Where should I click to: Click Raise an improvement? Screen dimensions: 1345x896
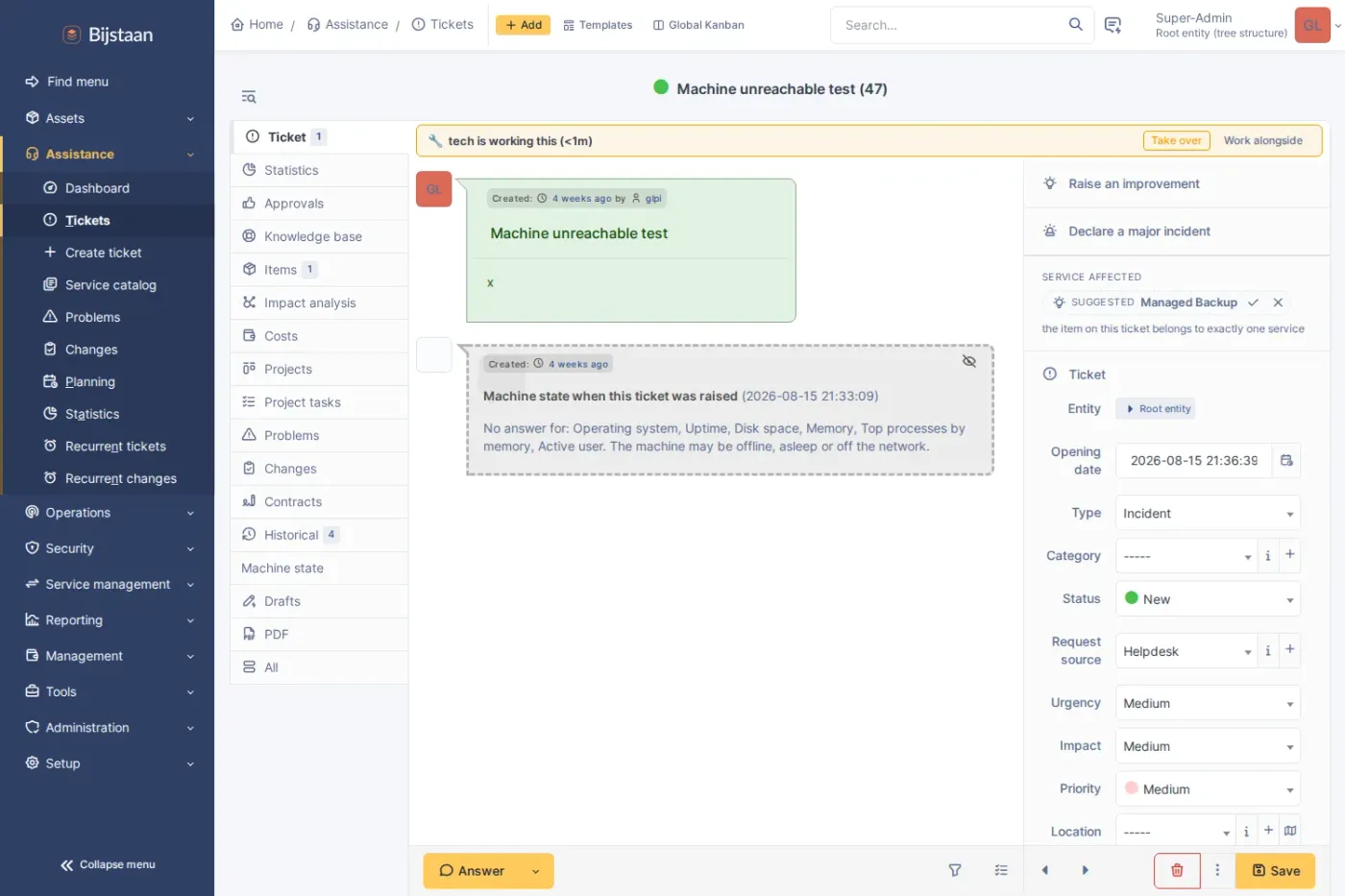[1134, 183]
